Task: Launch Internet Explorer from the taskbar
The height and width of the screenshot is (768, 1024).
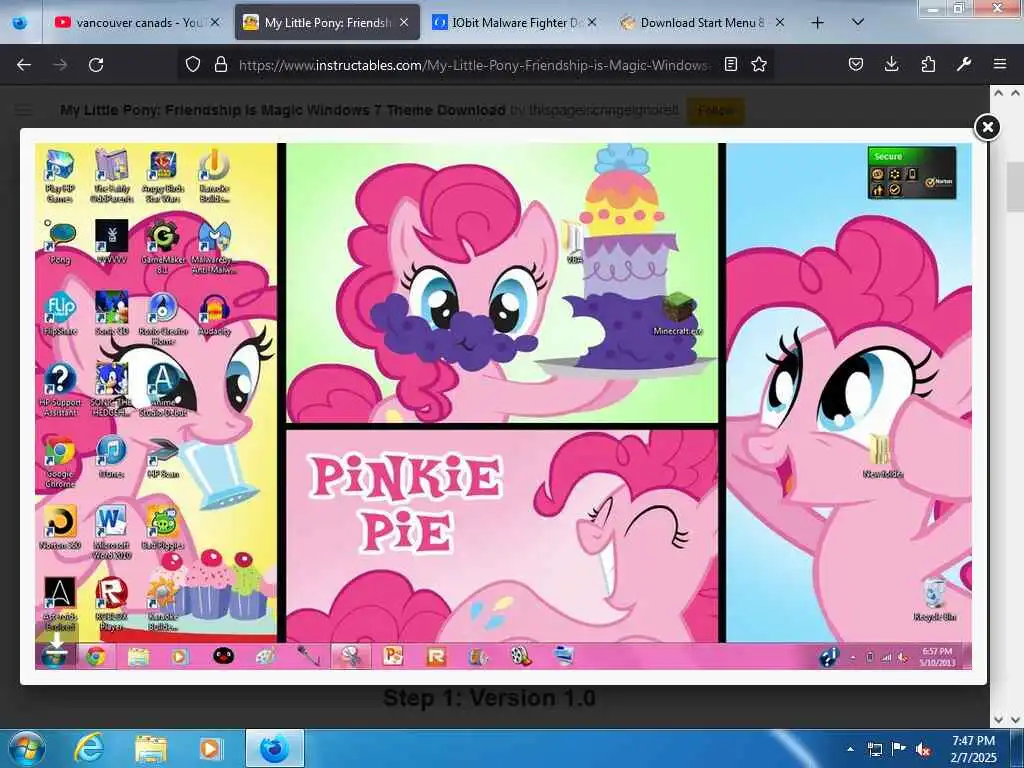Action: pyautogui.click(x=89, y=748)
